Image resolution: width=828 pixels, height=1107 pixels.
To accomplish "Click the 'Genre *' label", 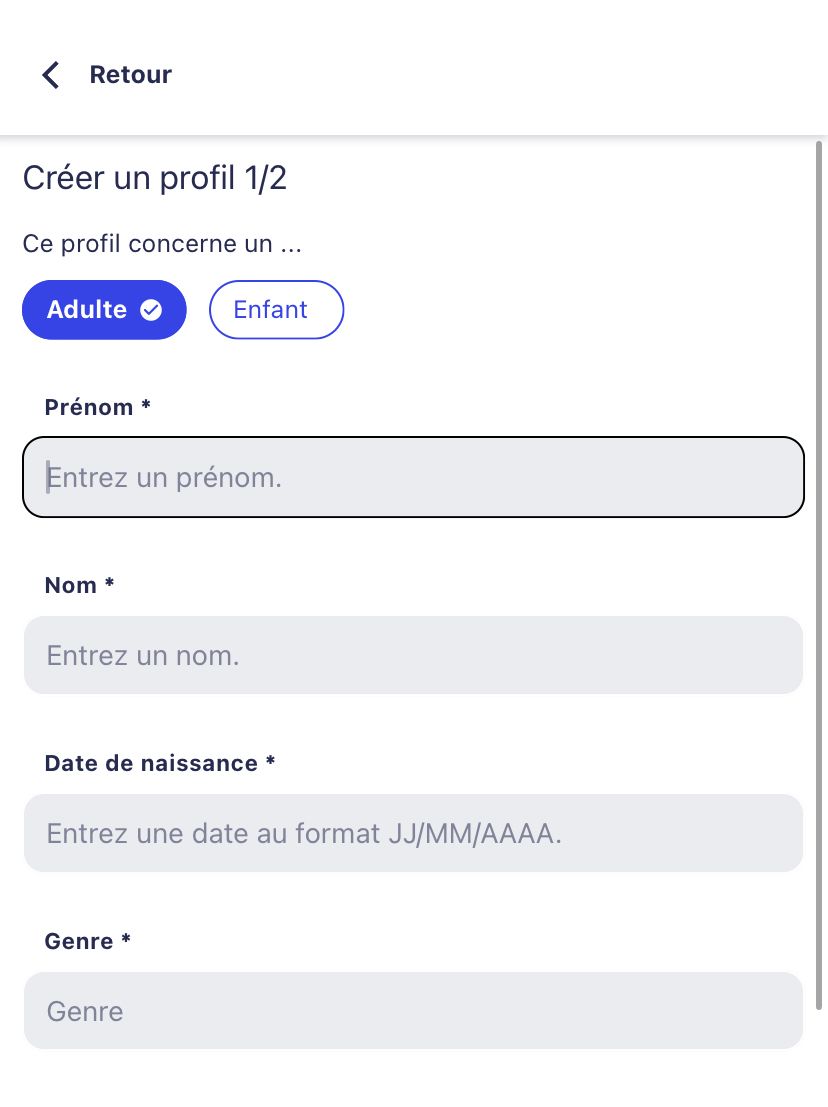I will (88, 941).
